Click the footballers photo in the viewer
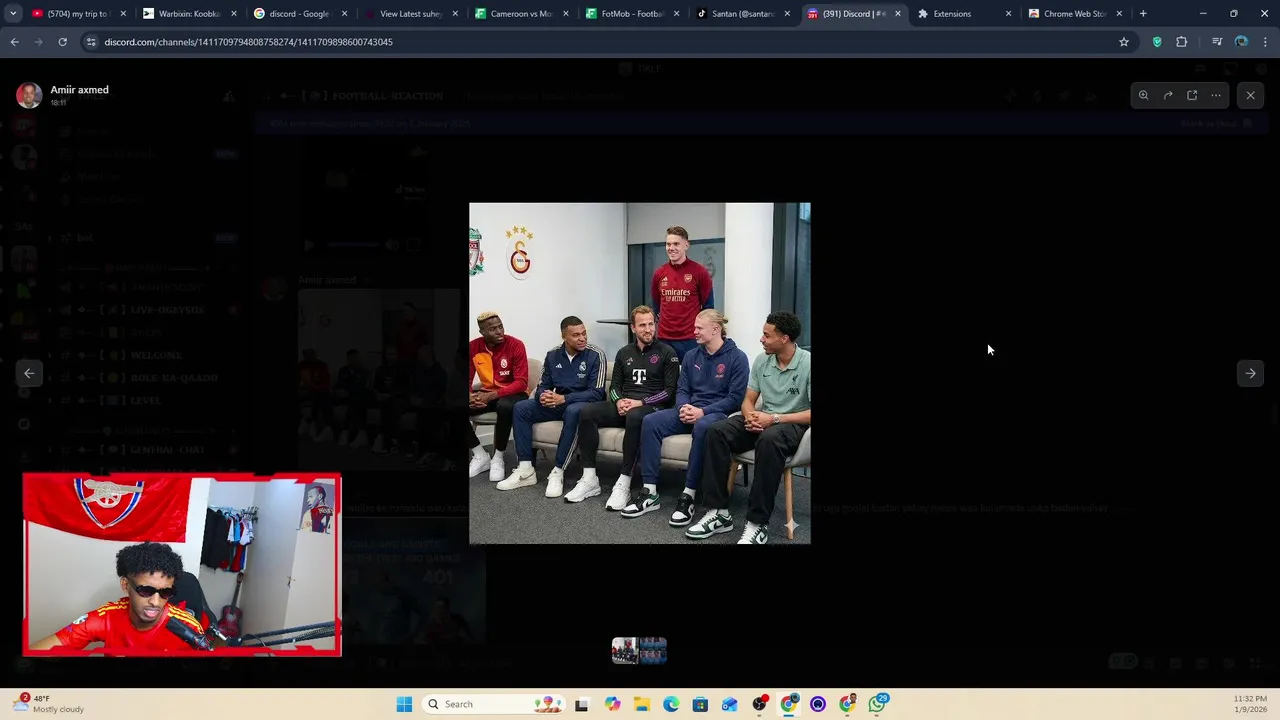 pos(640,373)
